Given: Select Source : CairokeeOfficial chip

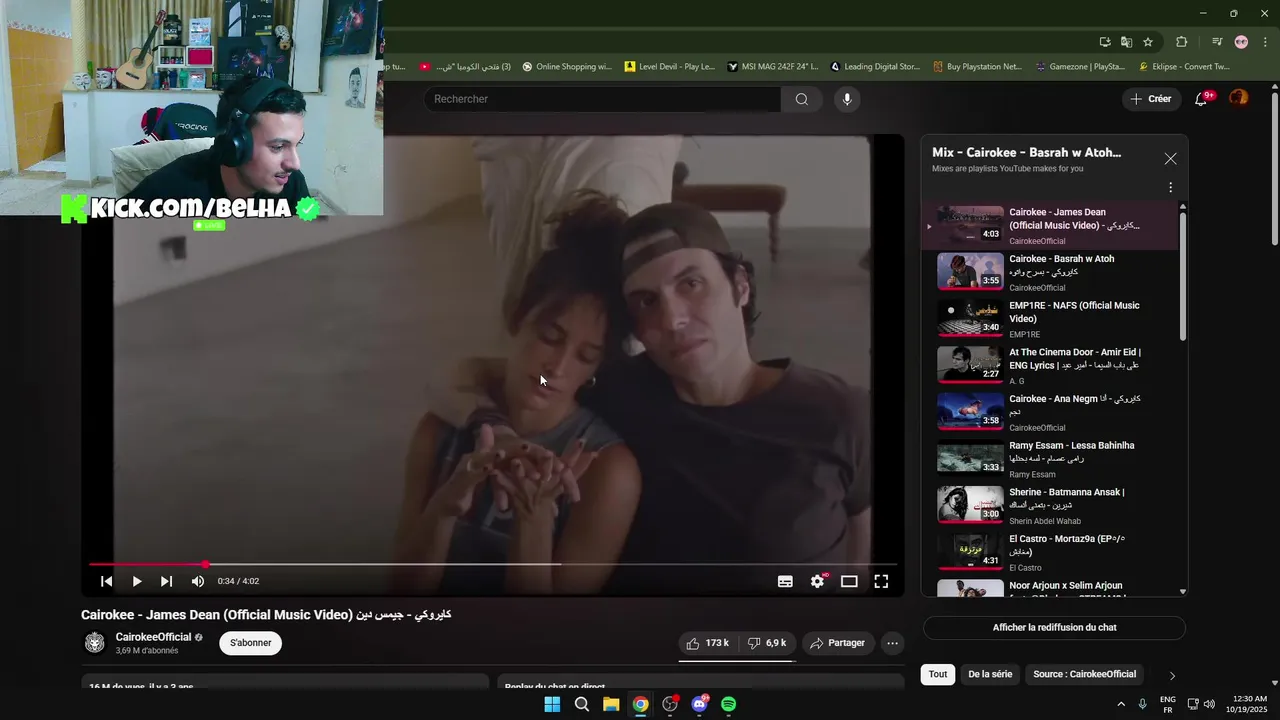Looking at the screenshot, I should click(x=1085, y=674).
